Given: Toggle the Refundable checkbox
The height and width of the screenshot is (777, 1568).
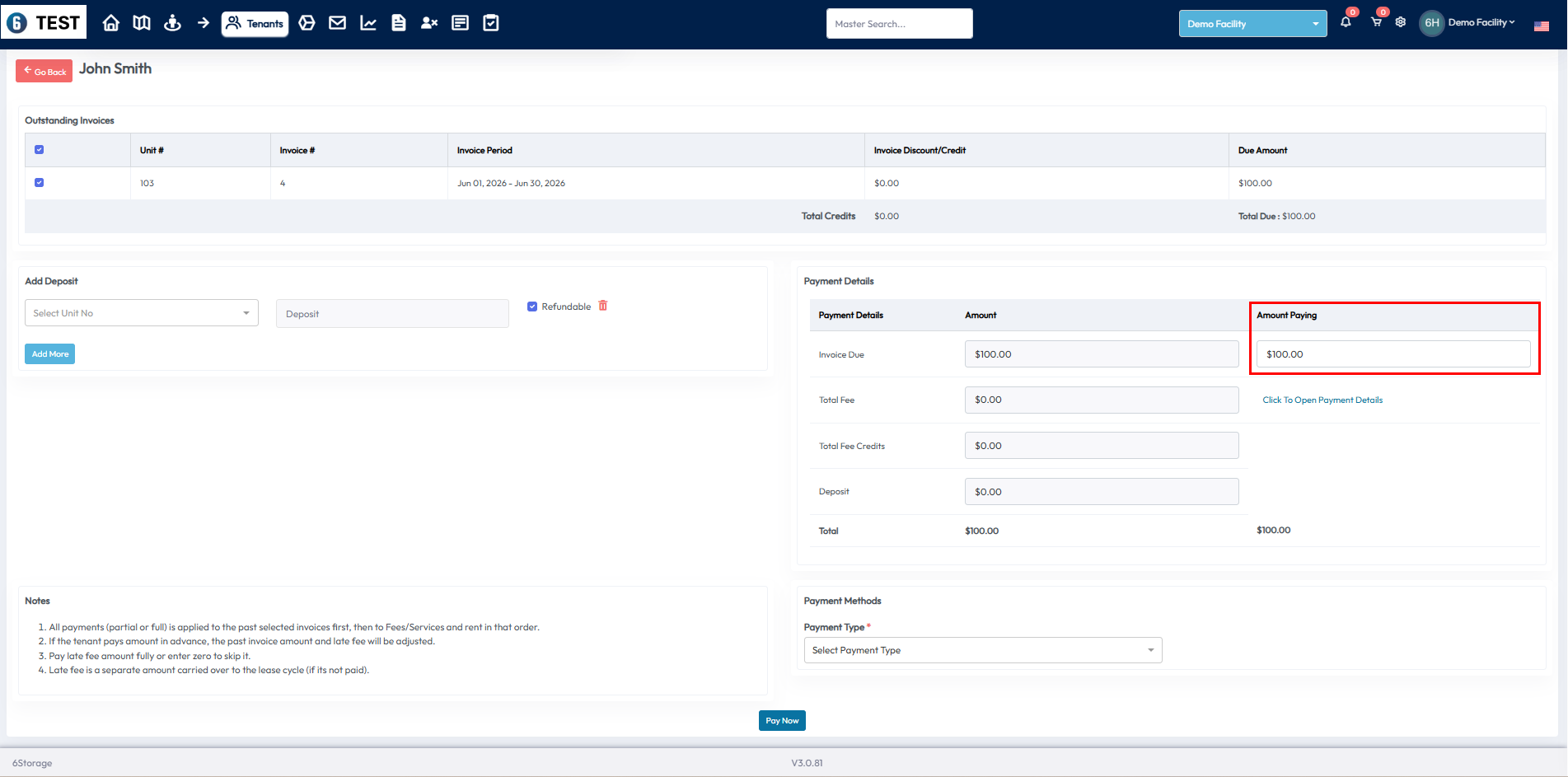Looking at the screenshot, I should point(532,307).
